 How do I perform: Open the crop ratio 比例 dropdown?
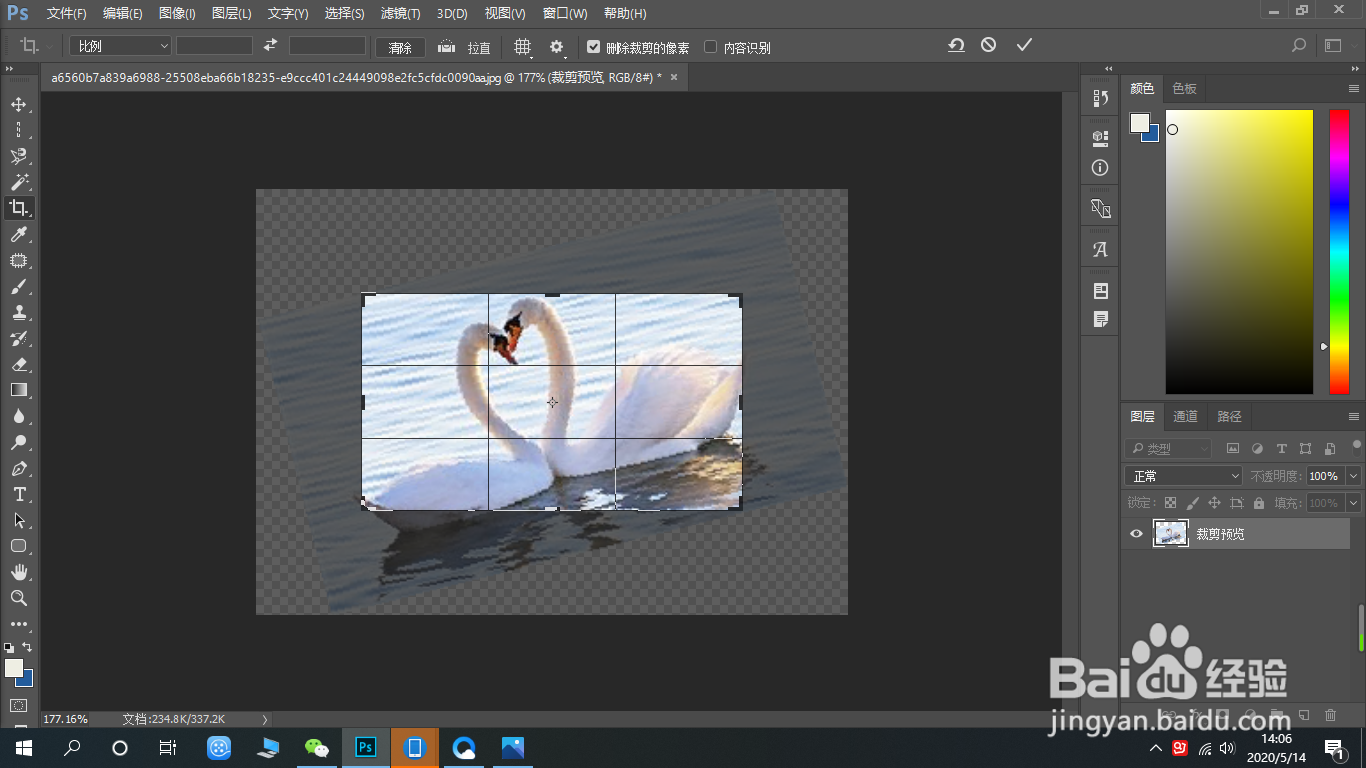click(x=120, y=46)
